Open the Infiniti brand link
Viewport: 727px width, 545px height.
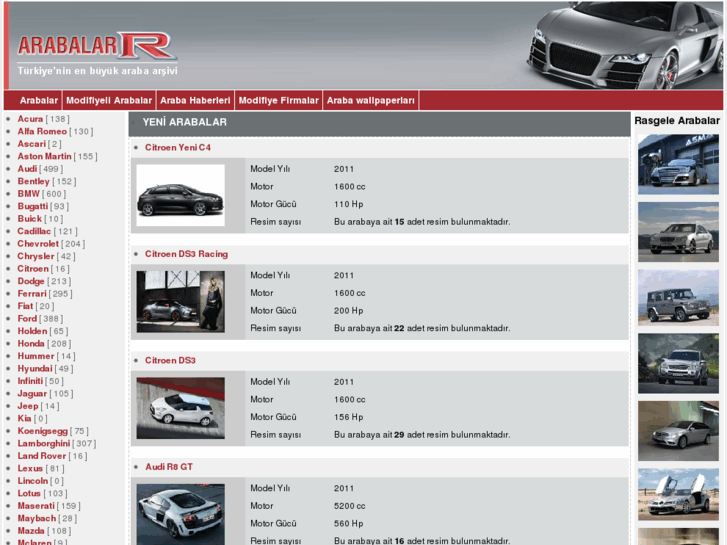pyautogui.click(x=30, y=381)
